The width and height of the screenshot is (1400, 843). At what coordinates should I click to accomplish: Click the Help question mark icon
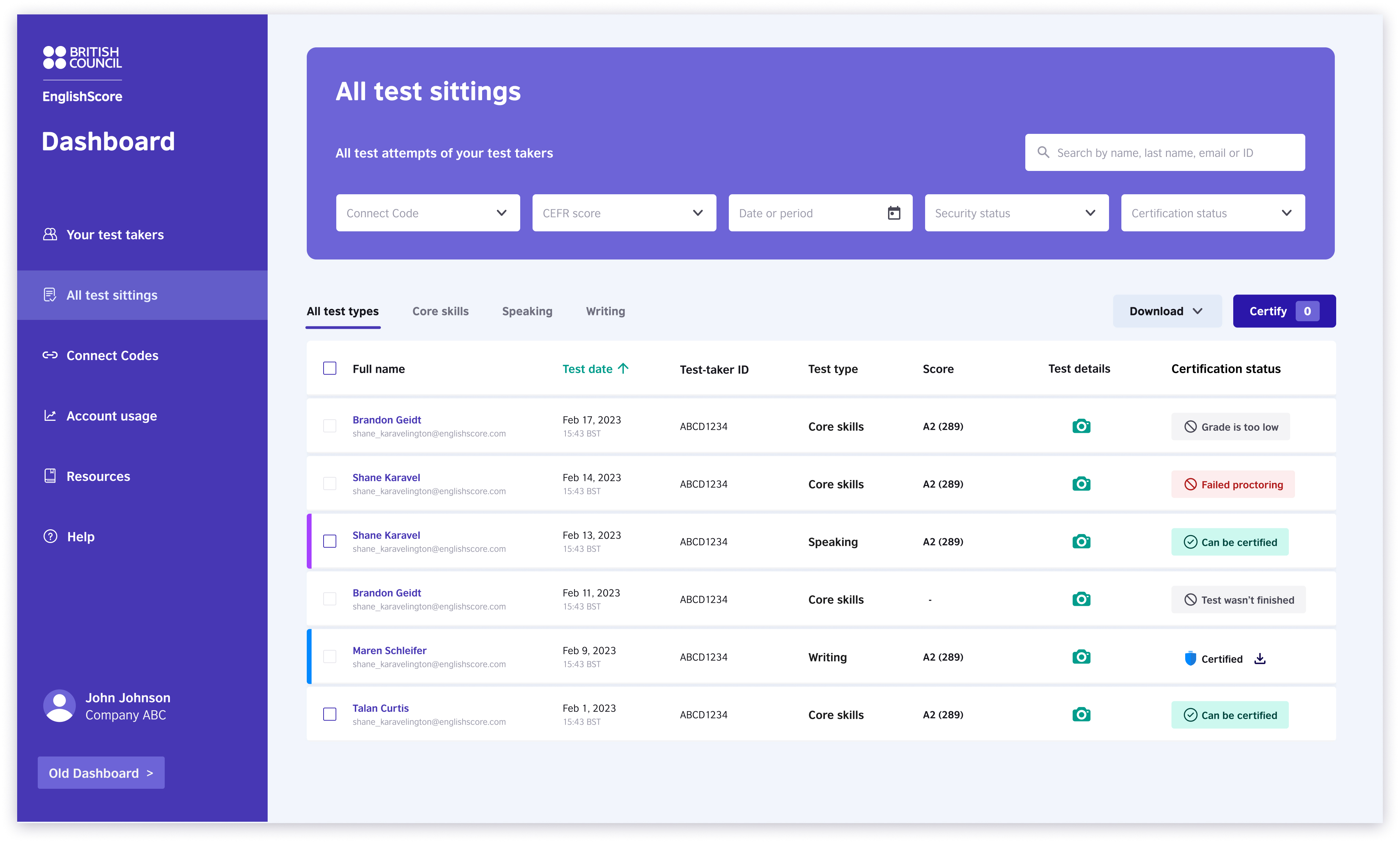pos(50,536)
